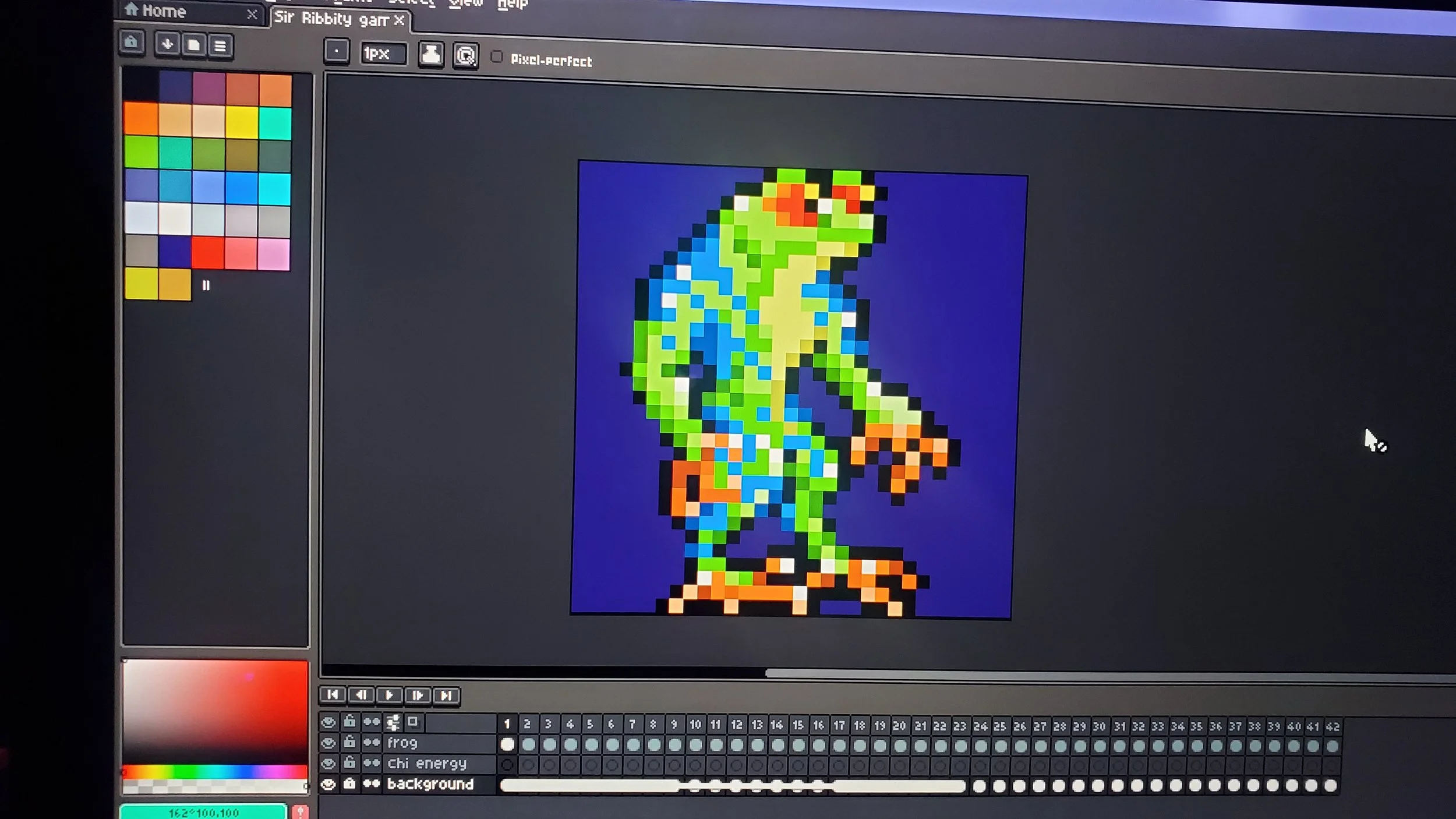Open the timeline settings sliders icon

click(x=393, y=722)
